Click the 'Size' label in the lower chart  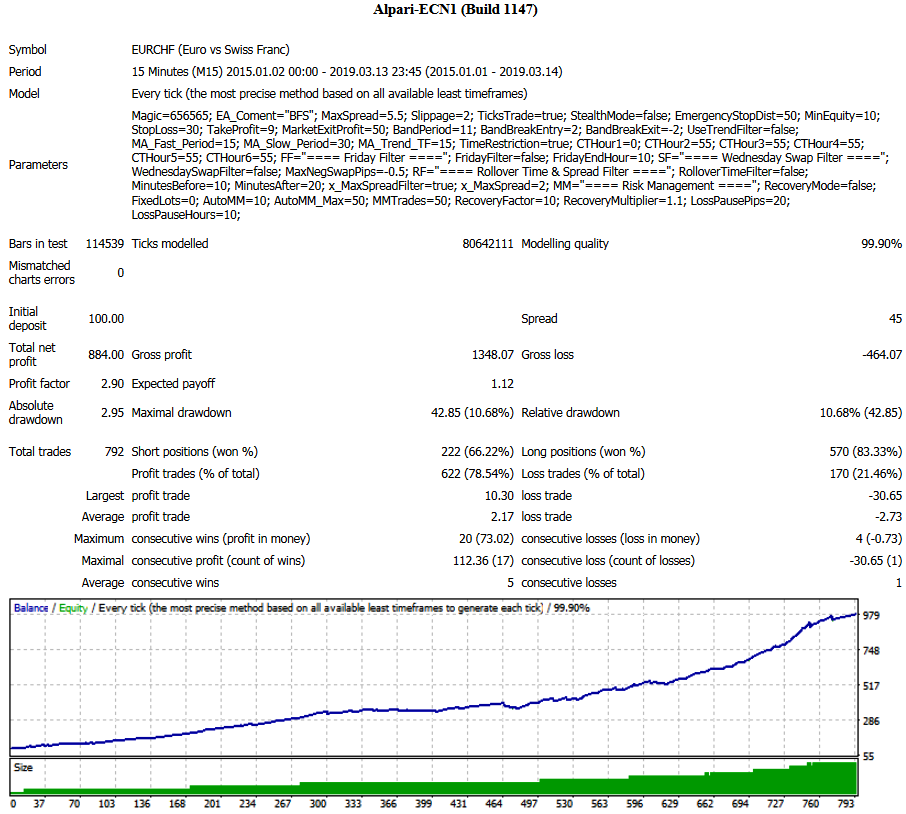coord(23,768)
